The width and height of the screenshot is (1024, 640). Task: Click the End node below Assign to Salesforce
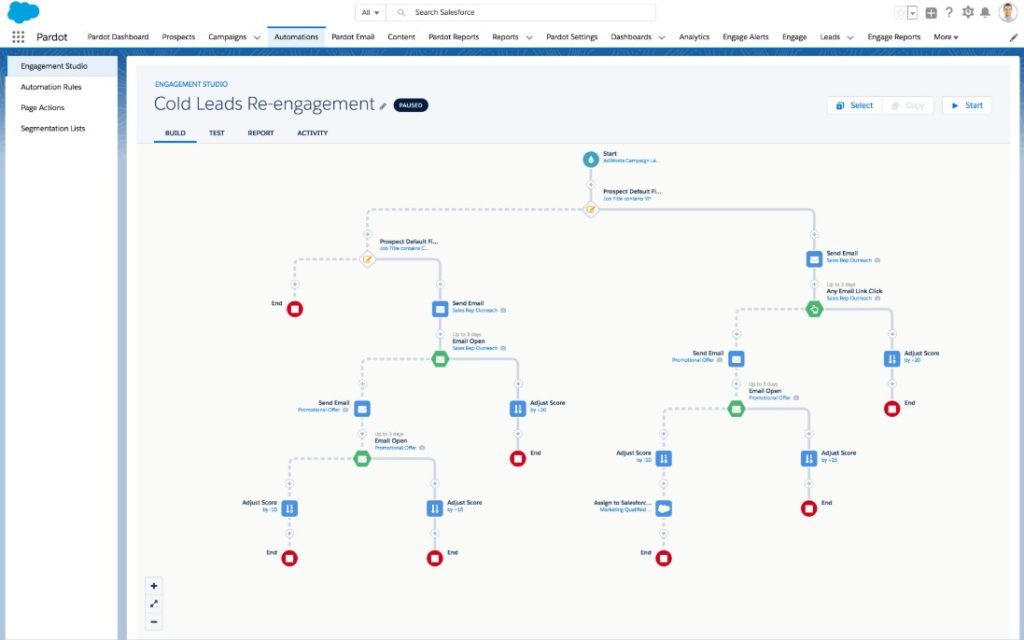pyautogui.click(x=664, y=558)
